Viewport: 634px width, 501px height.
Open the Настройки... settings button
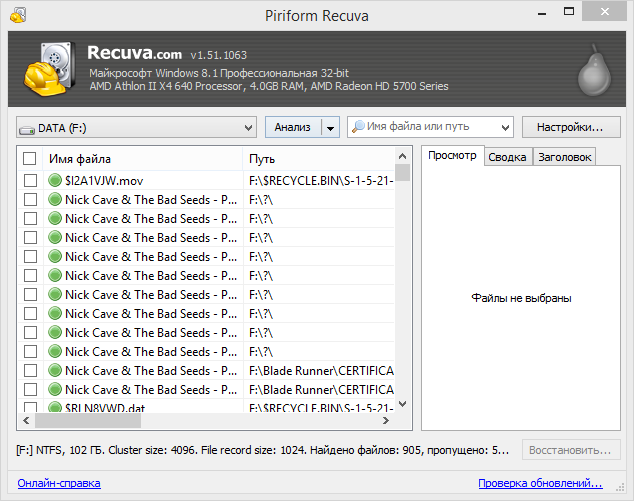(571, 127)
